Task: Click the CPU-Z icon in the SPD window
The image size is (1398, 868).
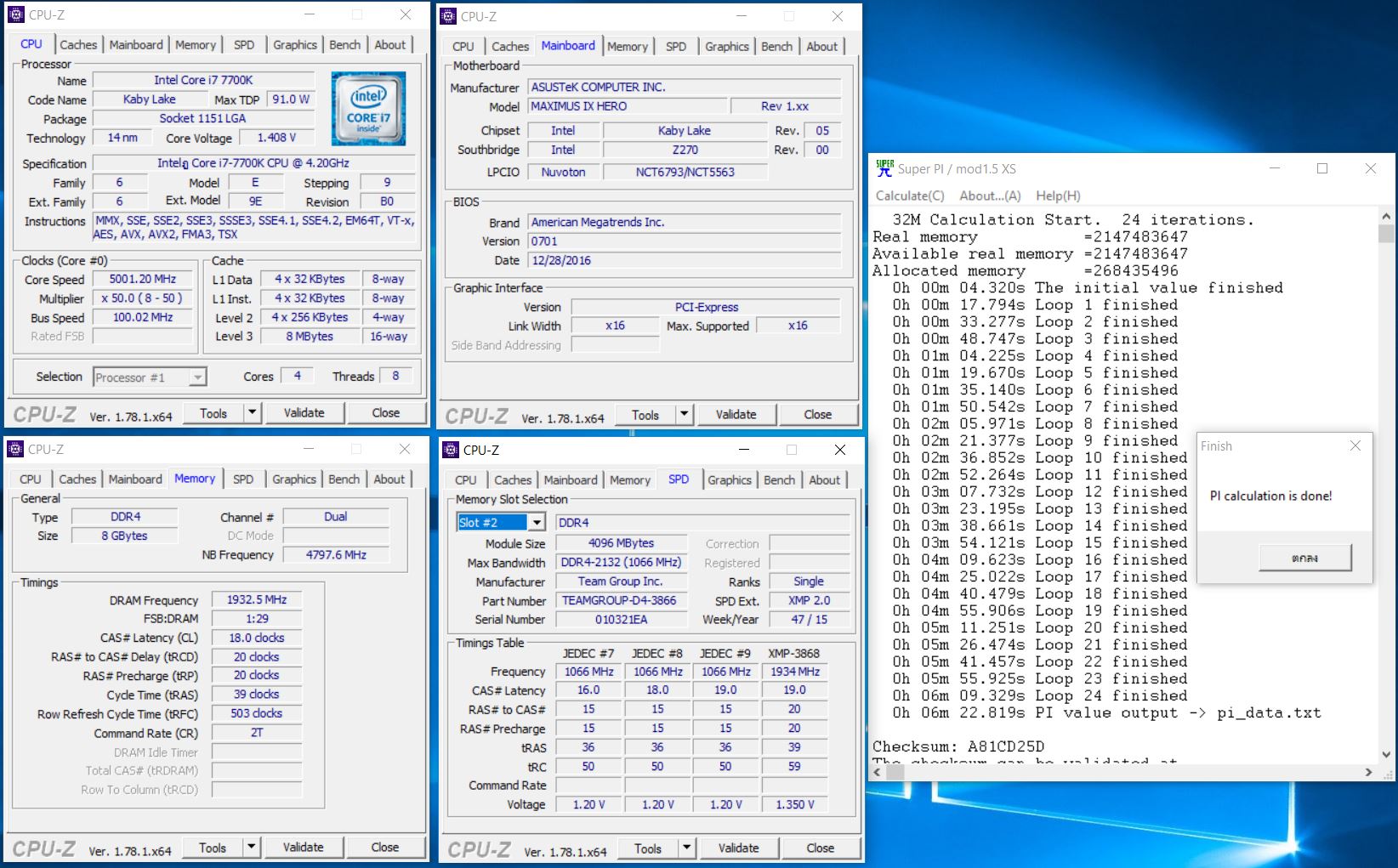Action: click(450, 450)
